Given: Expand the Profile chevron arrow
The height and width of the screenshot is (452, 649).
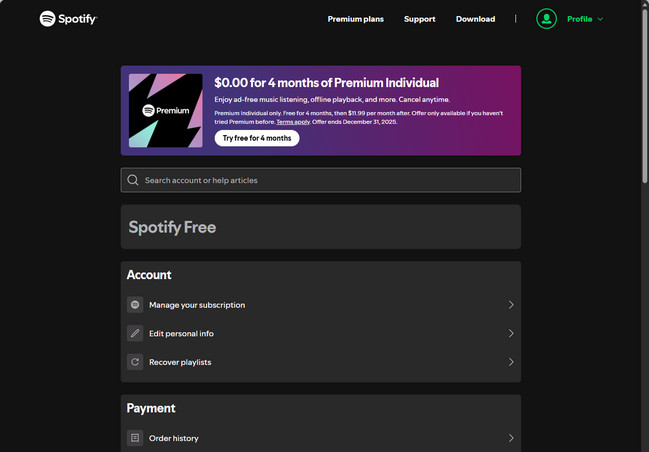Looking at the screenshot, I should point(600,19).
